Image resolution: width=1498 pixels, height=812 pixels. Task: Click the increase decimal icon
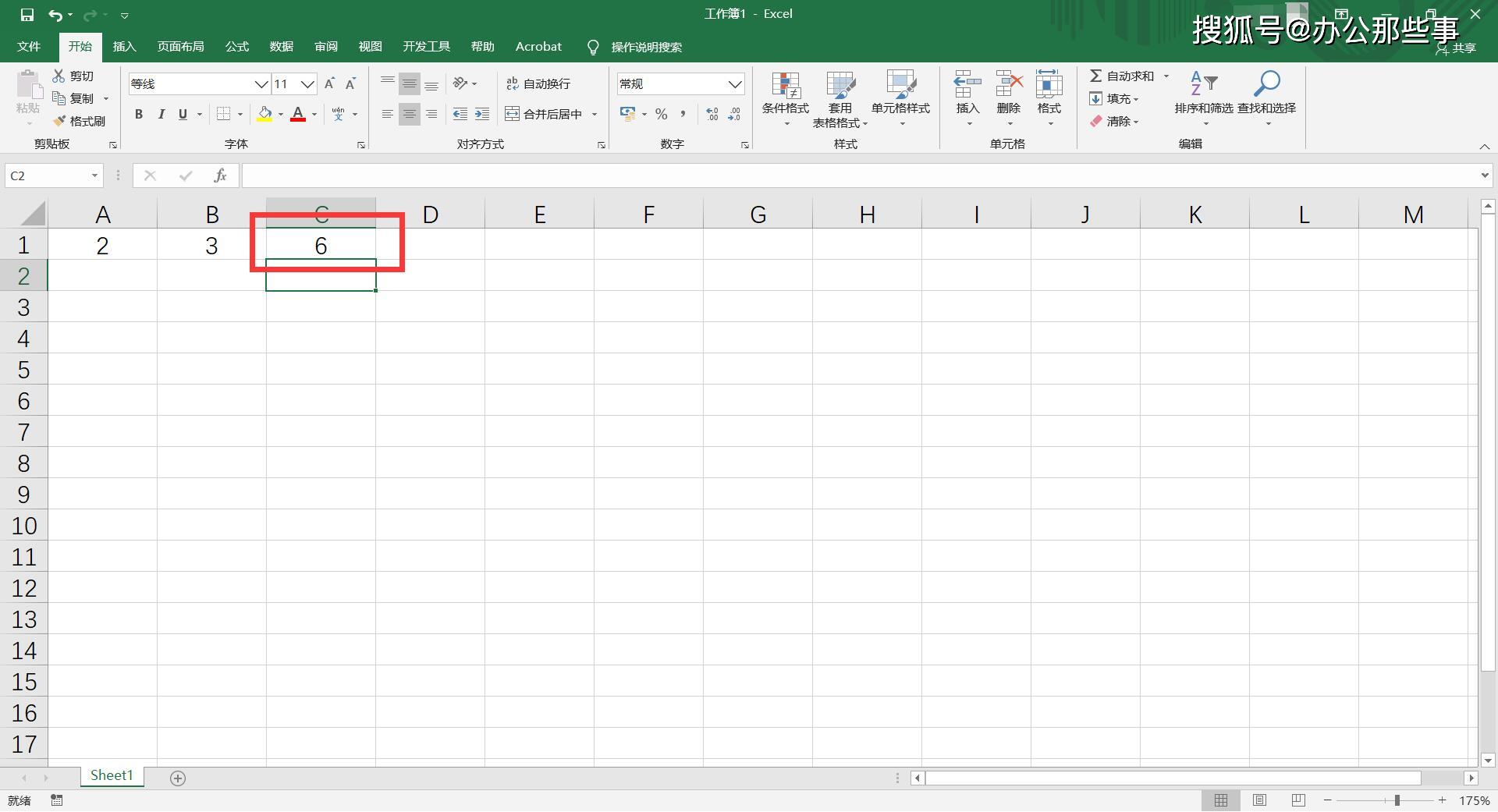(712, 114)
